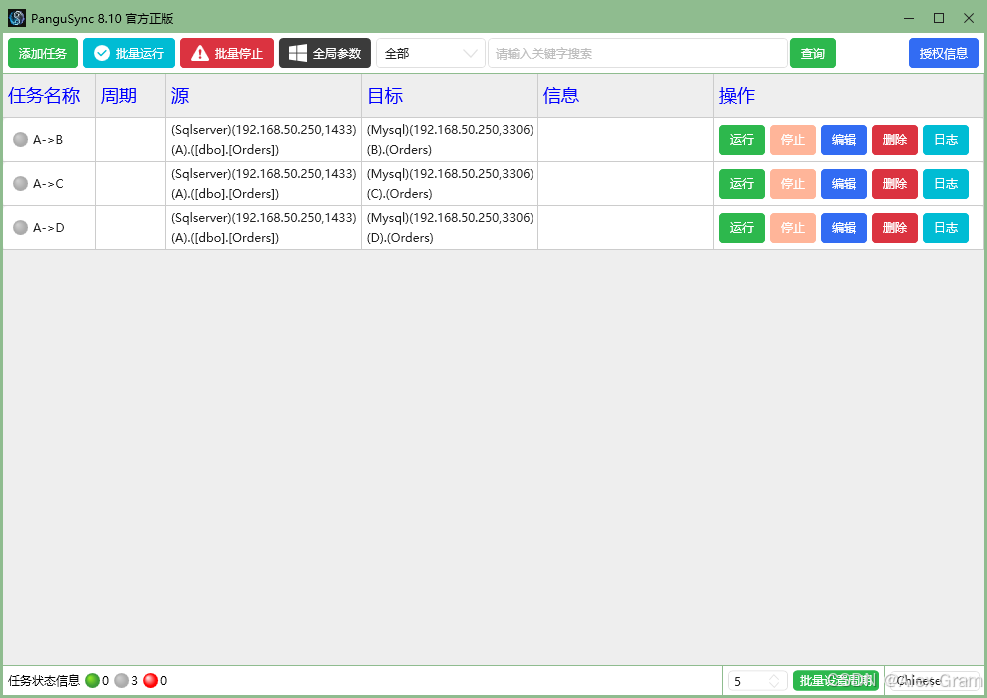Viewport: 987px width, 698px height.
Task: Open 授权信息 license info
Action: click(944, 53)
